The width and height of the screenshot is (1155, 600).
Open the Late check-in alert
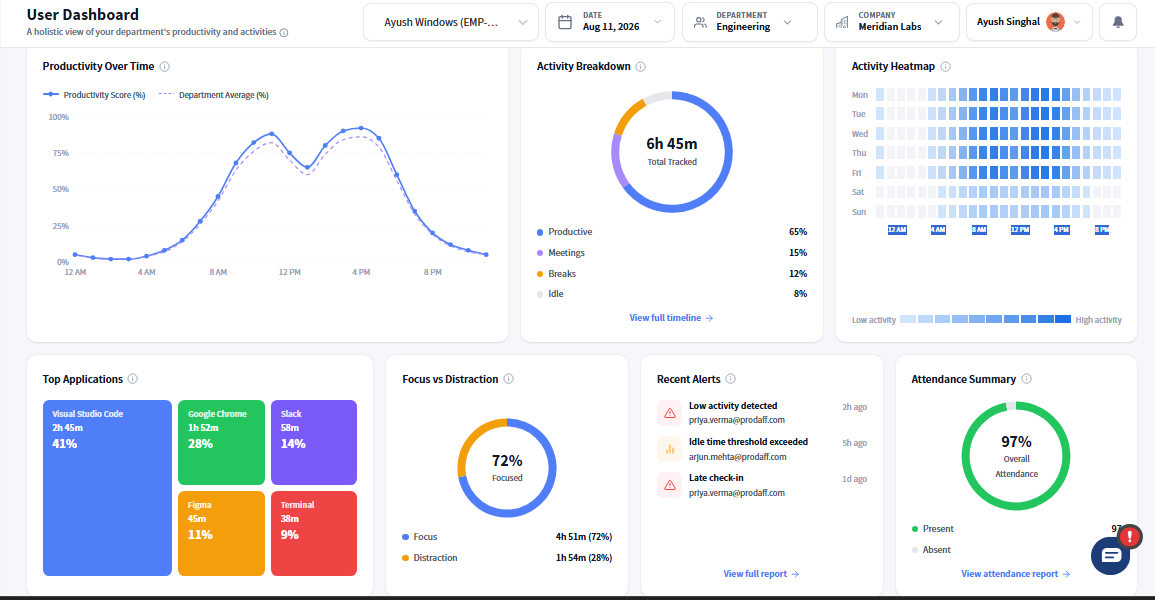pyautogui.click(x=762, y=485)
